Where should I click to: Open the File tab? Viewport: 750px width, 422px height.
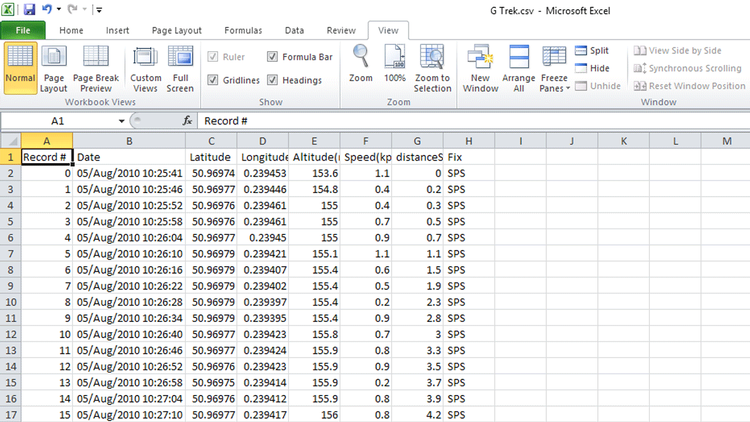tap(23, 31)
